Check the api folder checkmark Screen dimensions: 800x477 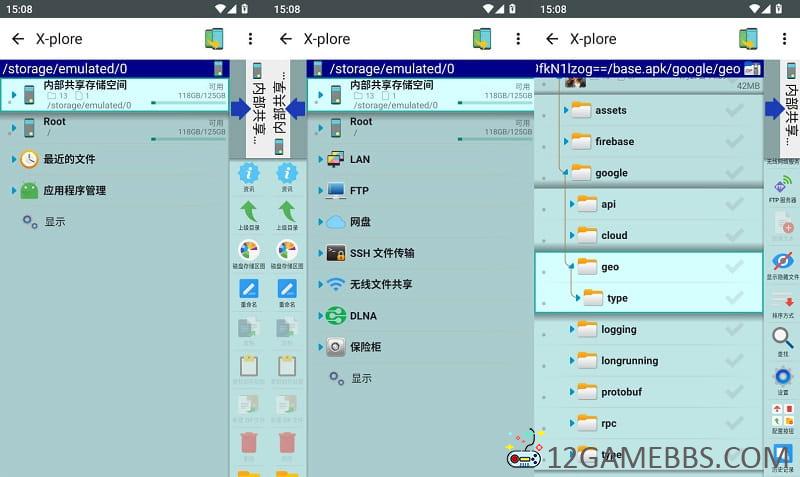point(734,204)
